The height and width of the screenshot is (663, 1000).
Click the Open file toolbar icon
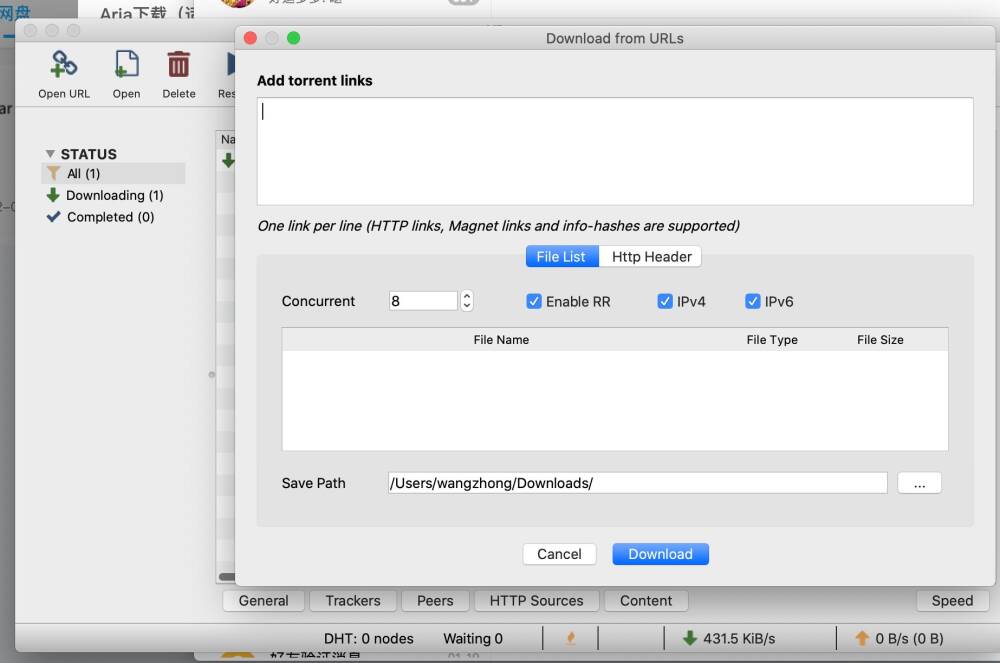[x=126, y=65]
